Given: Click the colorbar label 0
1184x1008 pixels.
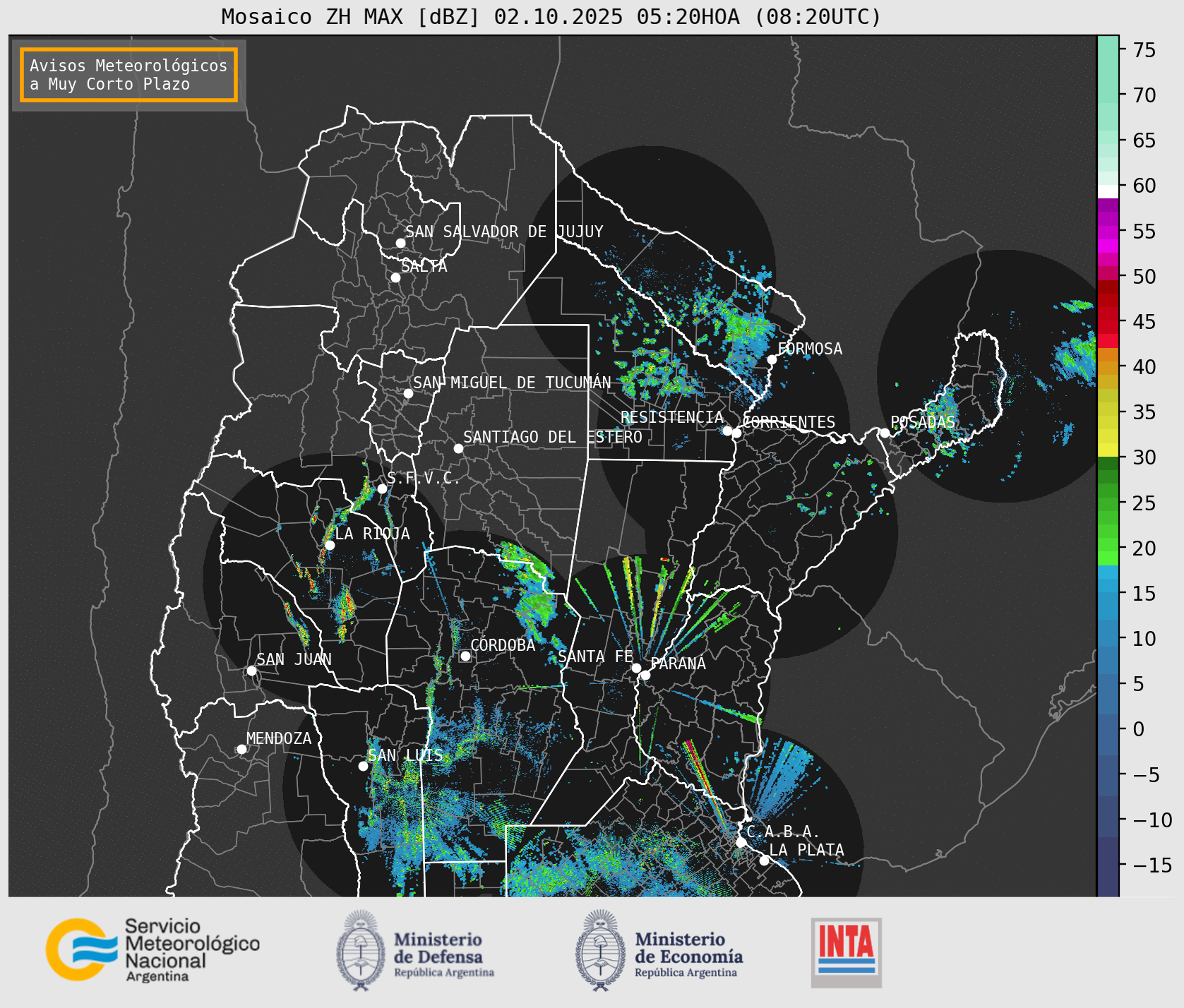Looking at the screenshot, I should point(1139,729).
